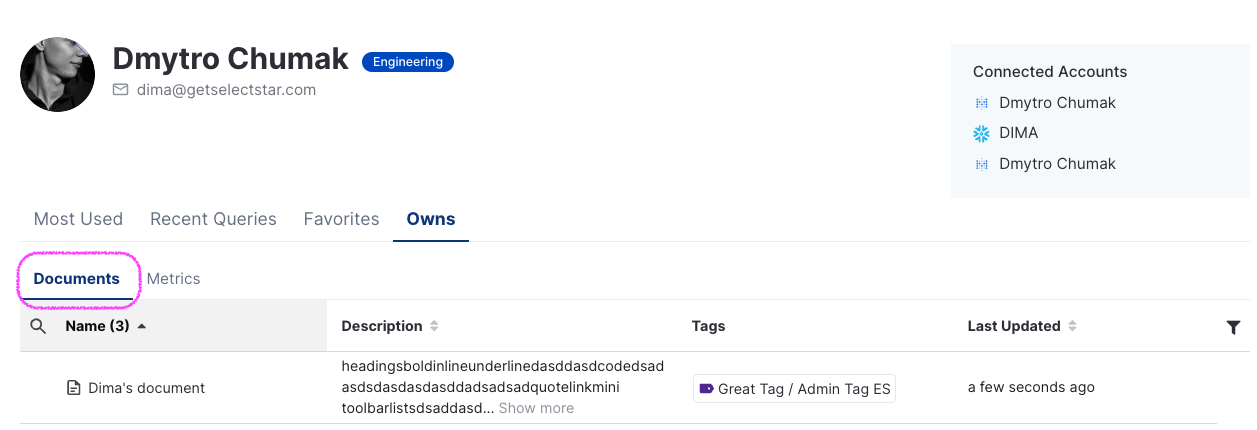The height and width of the screenshot is (430, 1257).
Task: Sort by the Name column arrow
Action: [x=141, y=326]
